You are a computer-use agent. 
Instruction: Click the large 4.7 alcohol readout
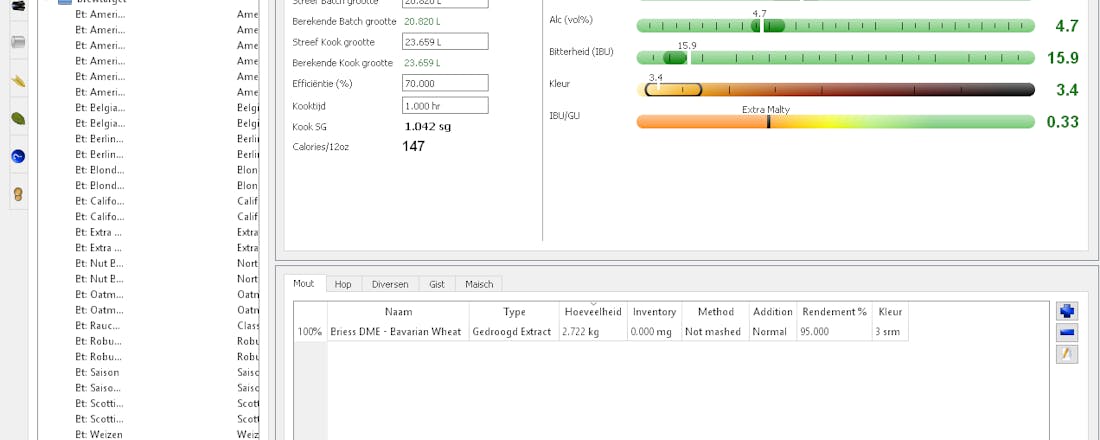click(1066, 27)
